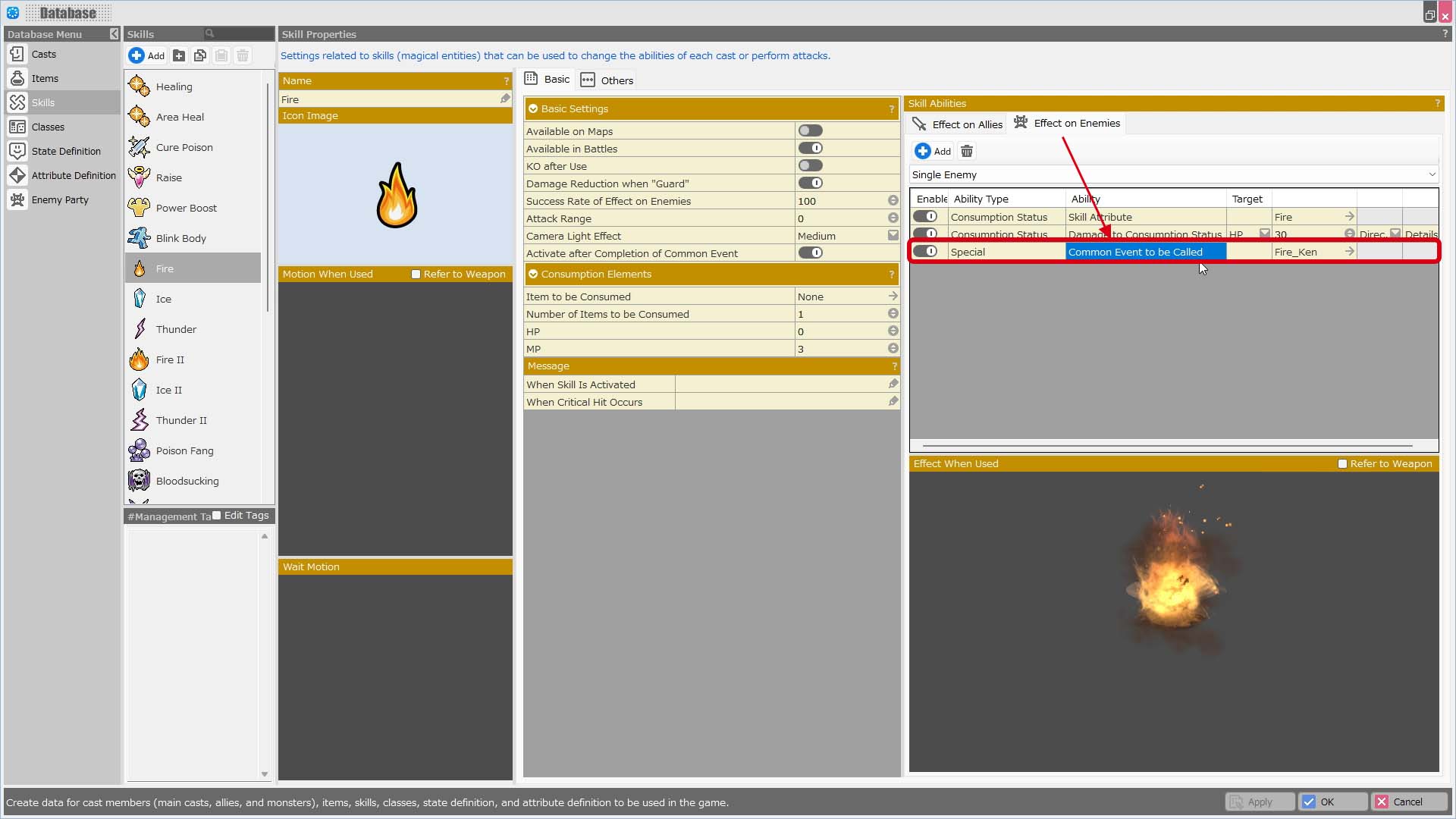Select the Thunder II skill
Viewport: 1456px width, 819px height.
click(x=193, y=420)
